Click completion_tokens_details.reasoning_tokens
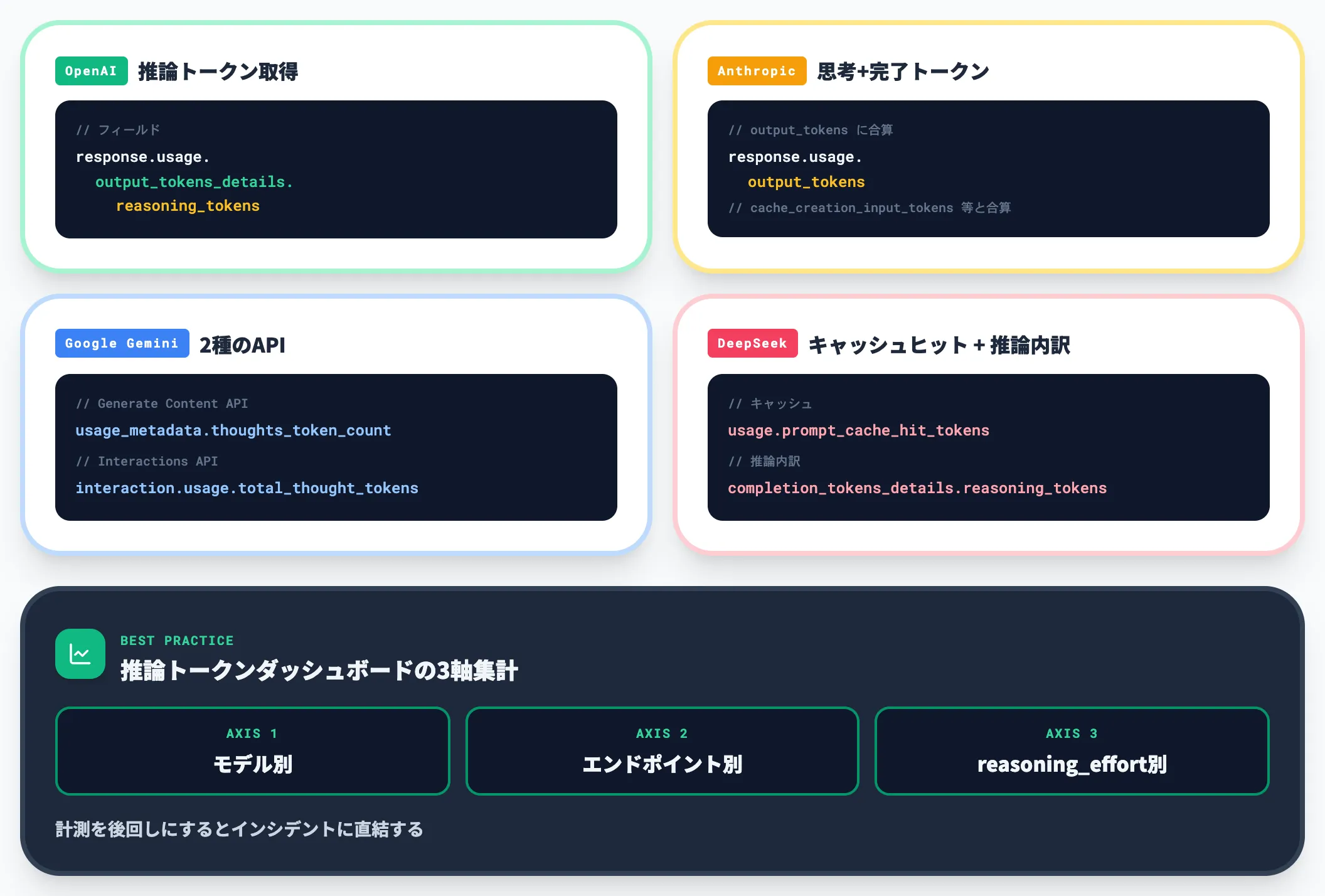The height and width of the screenshot is (896, 1325). click(917, 488)
